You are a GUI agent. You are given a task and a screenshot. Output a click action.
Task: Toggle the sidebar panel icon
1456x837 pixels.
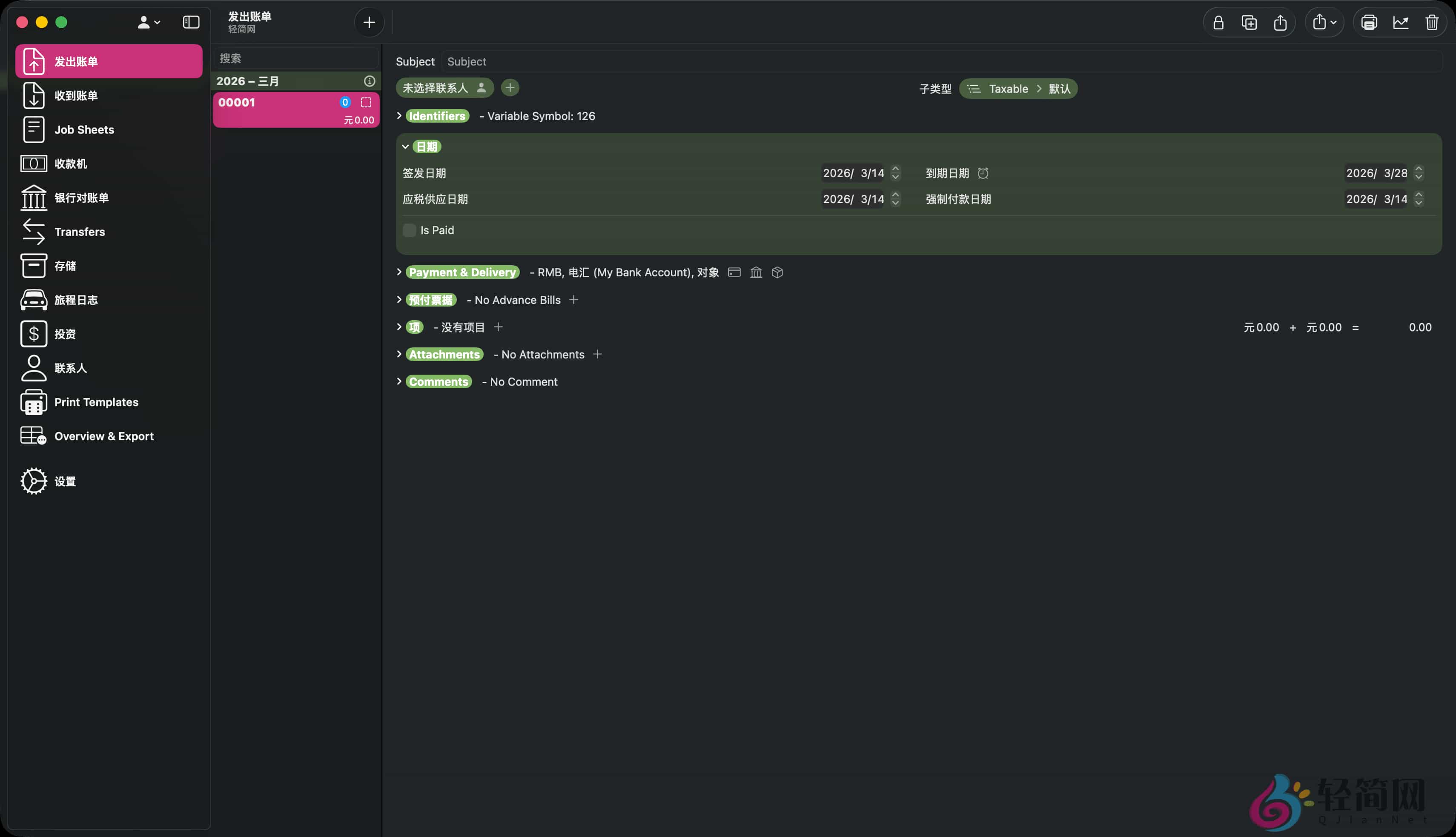click(191, 23)
